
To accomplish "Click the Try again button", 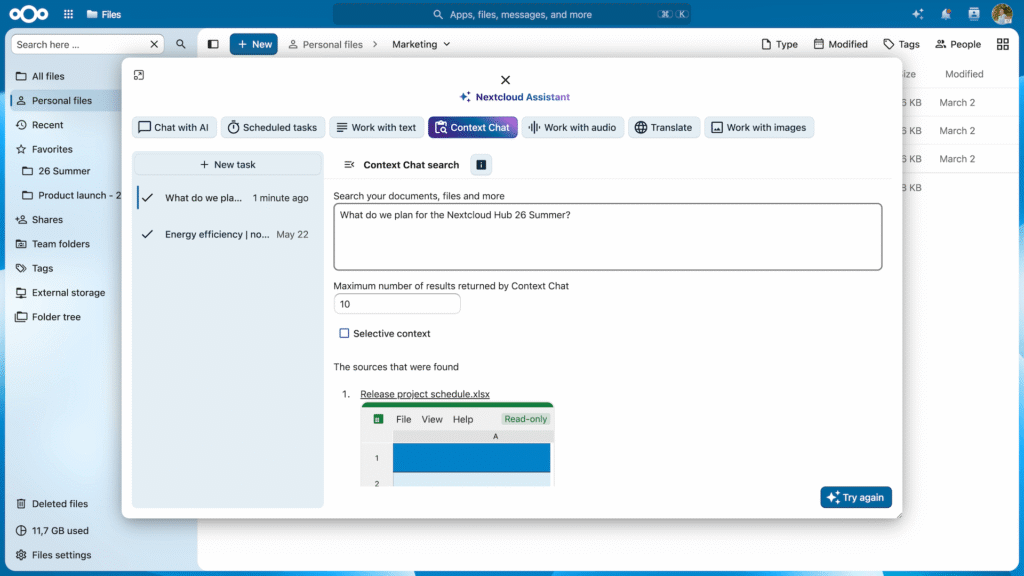I will coord(856,498).
